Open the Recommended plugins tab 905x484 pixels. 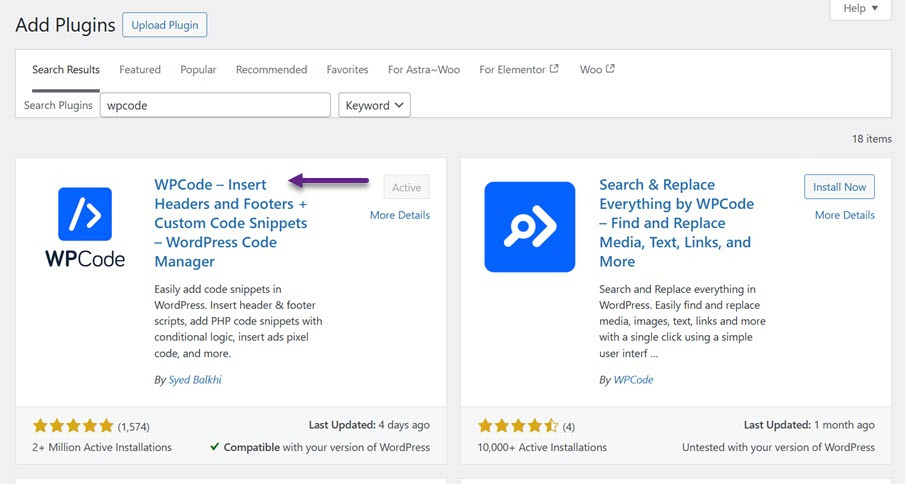[x=271, y=70]
